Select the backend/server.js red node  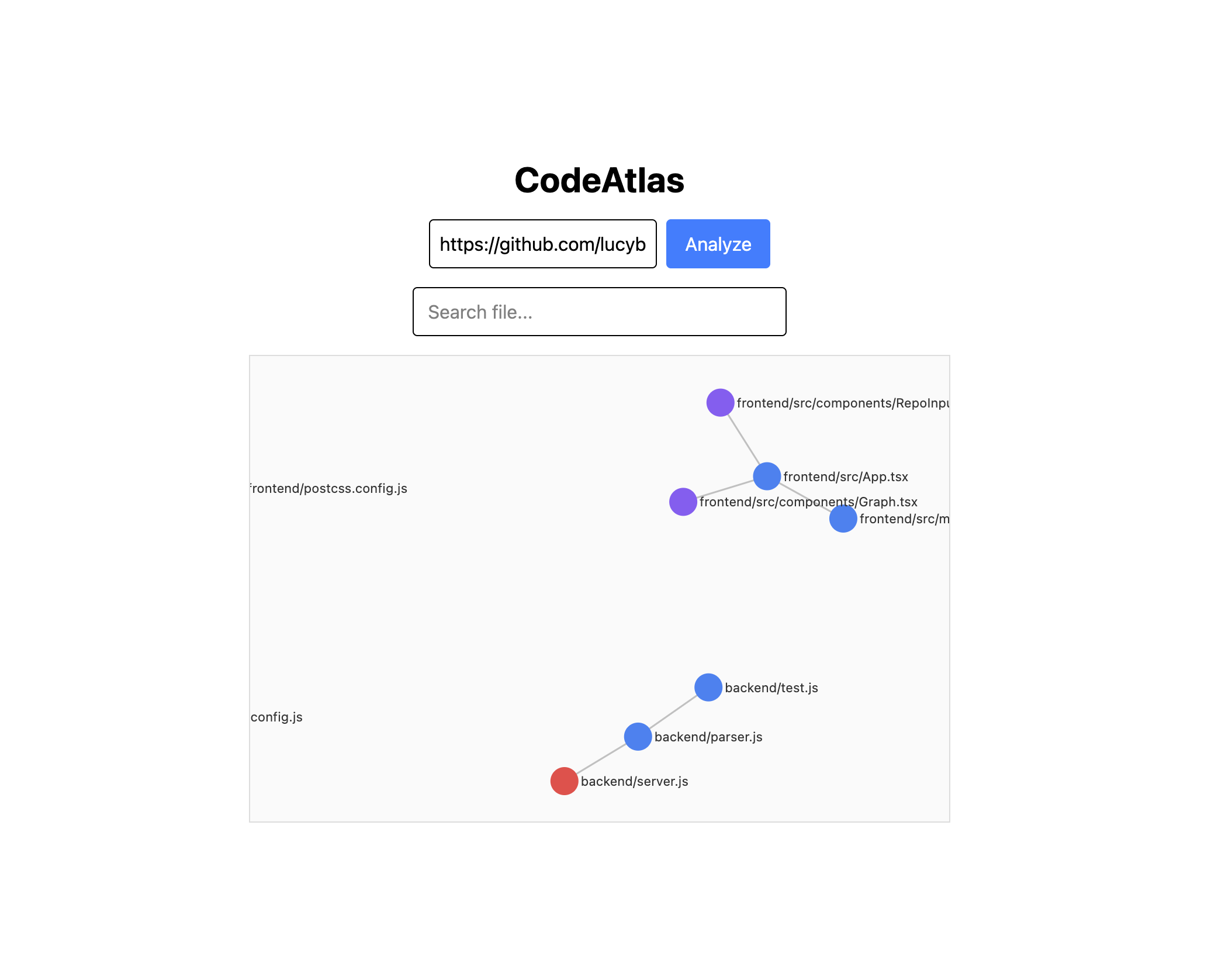[x=564, y=781]
